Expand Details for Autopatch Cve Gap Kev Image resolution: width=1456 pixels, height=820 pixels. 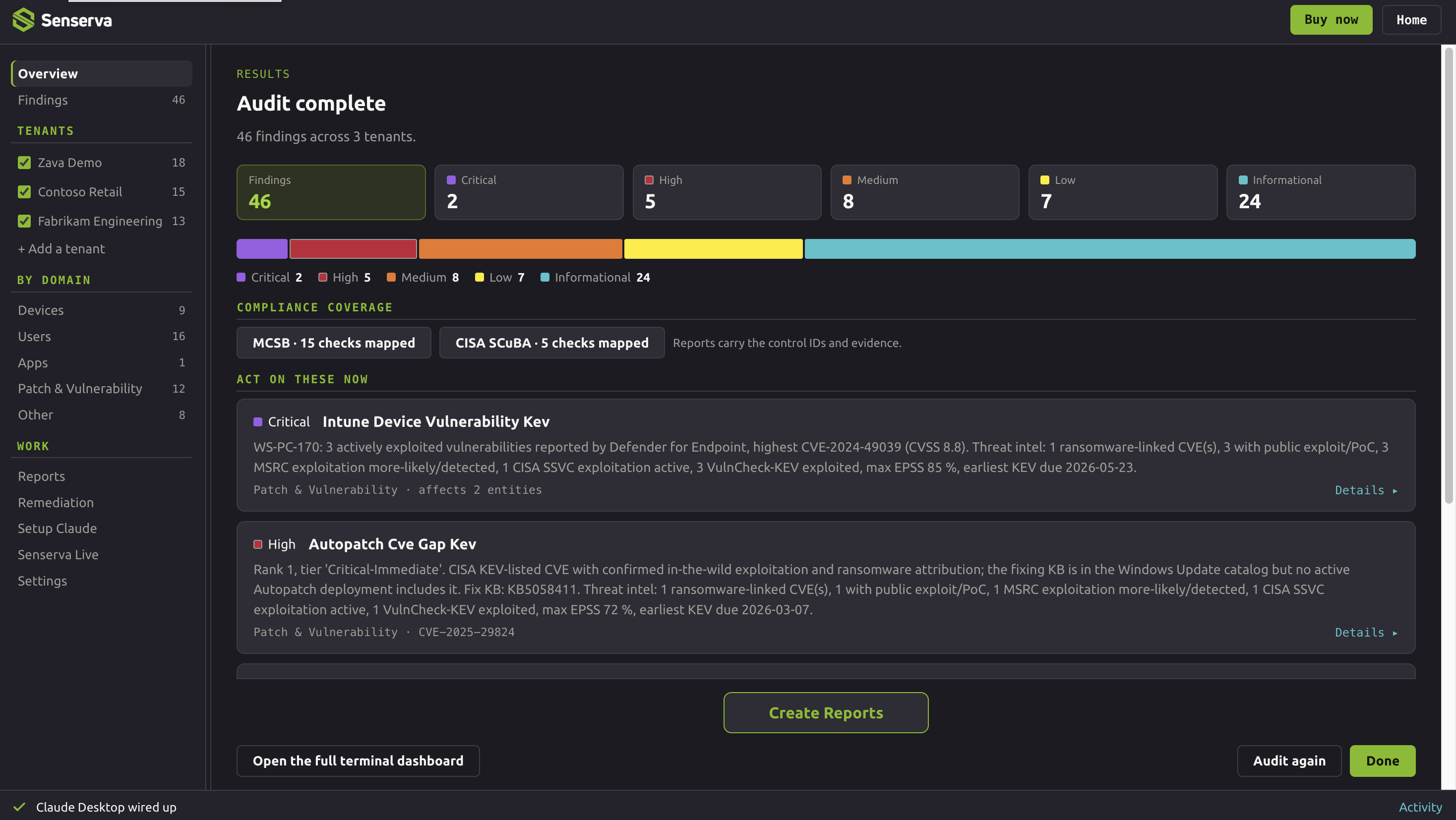pos(1366,633)
